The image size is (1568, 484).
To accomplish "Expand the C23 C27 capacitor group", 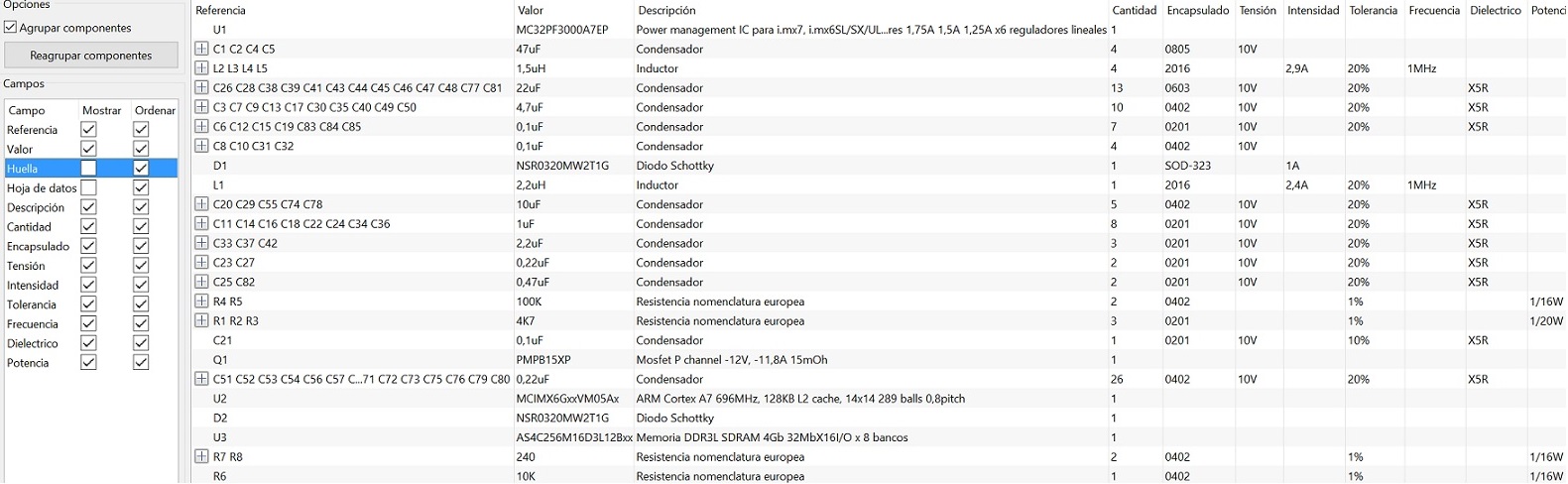I will (x=201, y=263).
